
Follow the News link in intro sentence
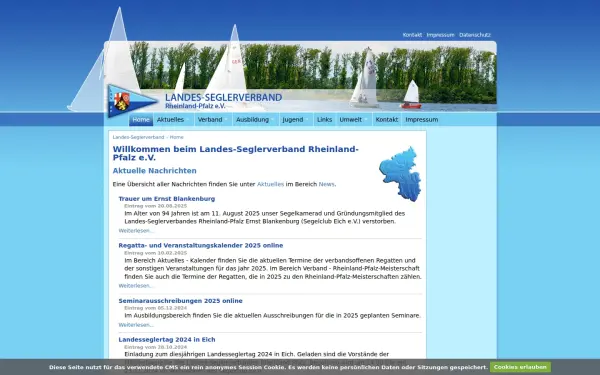click(x=326, y=184)
